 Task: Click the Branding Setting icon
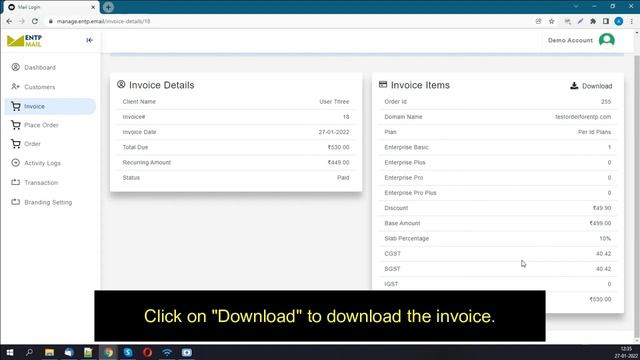point(16,202)
